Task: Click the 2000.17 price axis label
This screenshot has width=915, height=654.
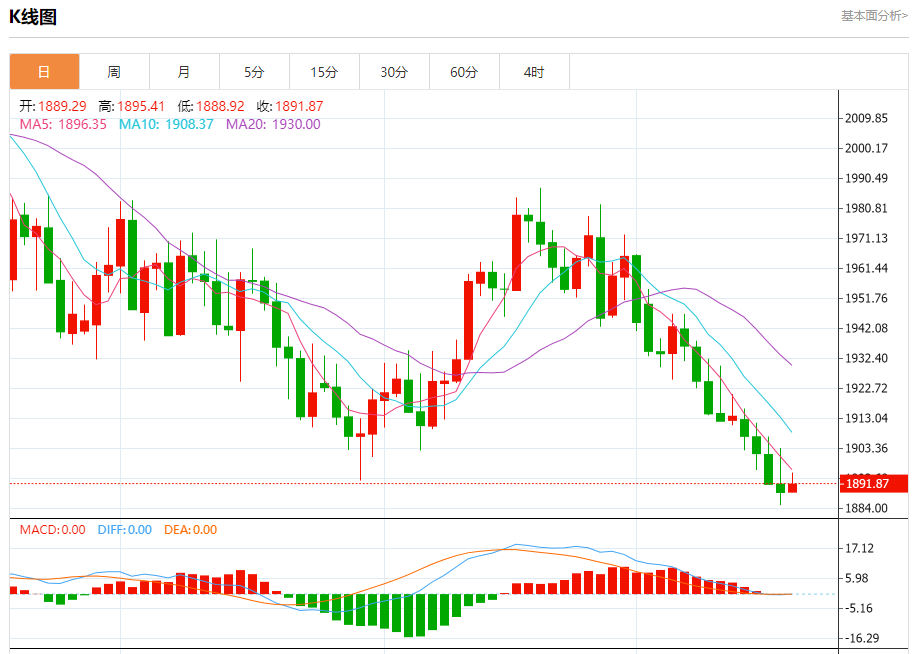Action: [867, 148]
